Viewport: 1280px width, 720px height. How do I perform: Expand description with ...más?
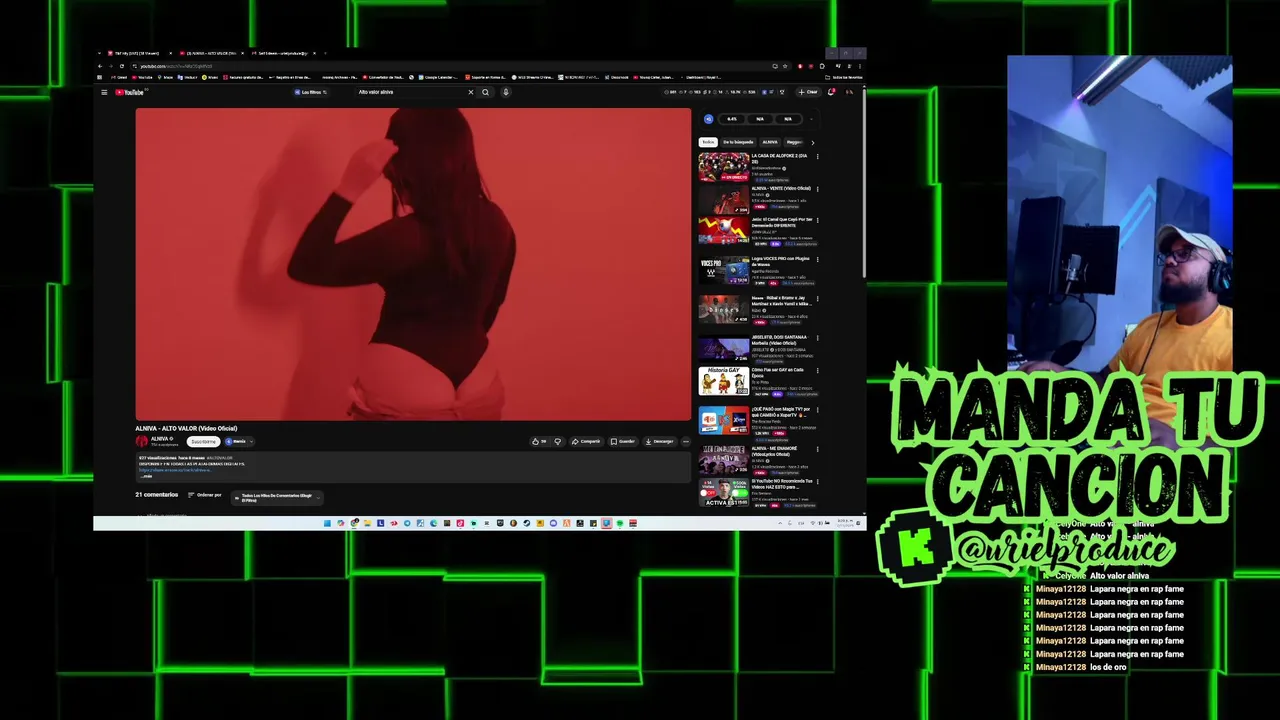point(147,476)
